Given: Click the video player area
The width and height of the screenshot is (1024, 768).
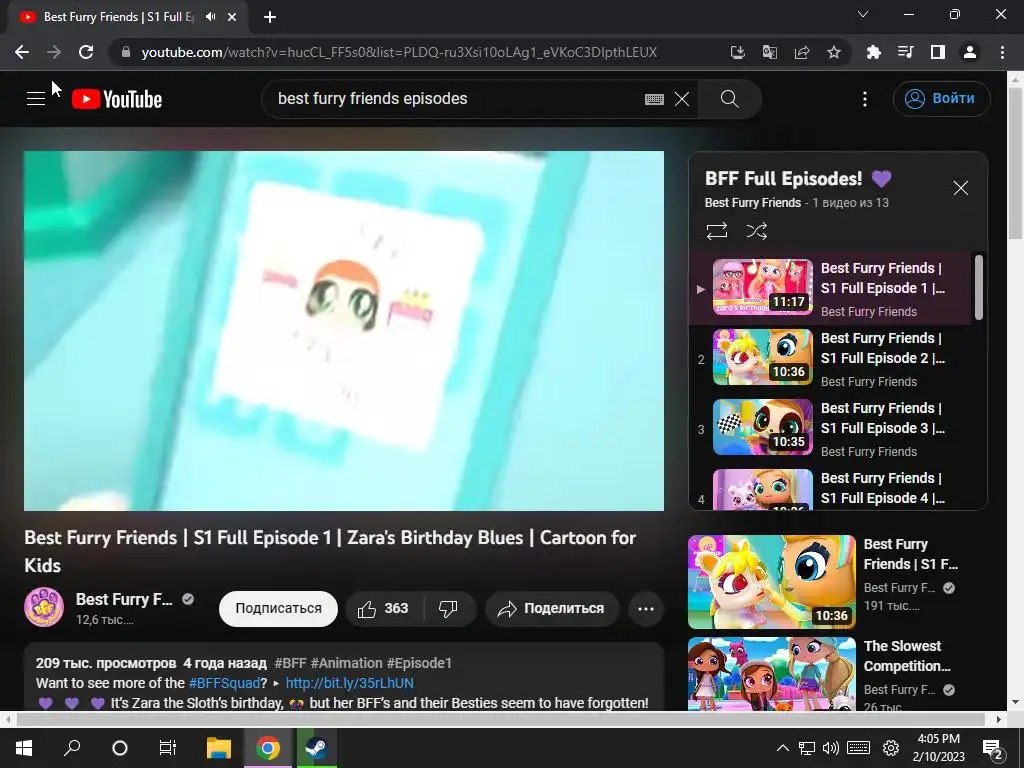Looking at the screenshot, I should tap(344, 331).
